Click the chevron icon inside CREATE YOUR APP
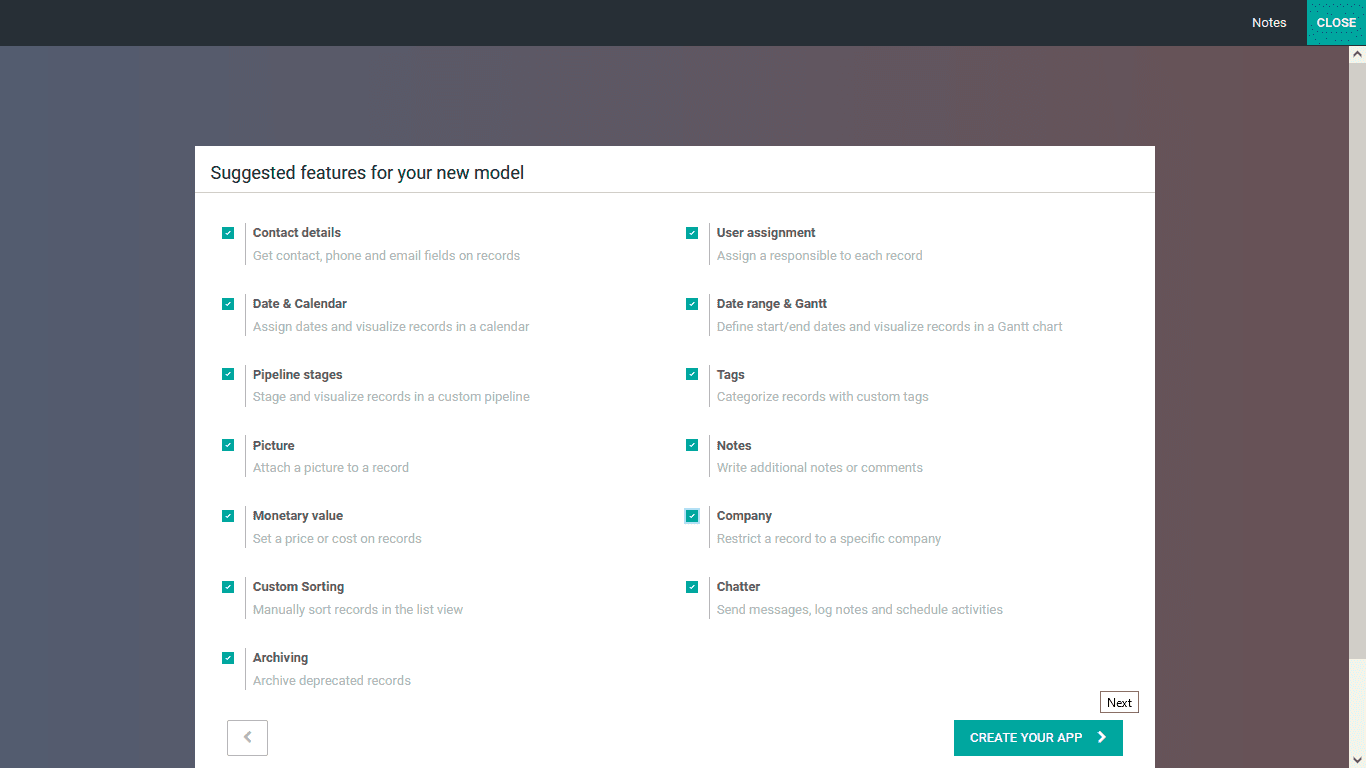The image size is (1366, 768). (x=1100, y=737)
